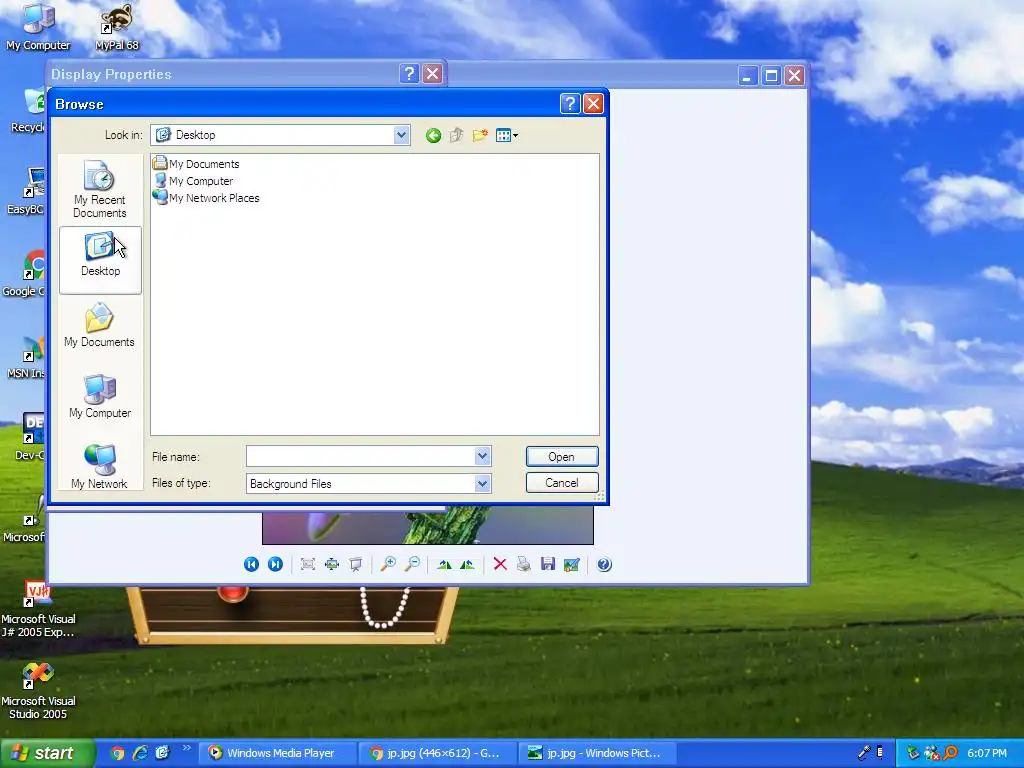Image resolution: width=1024 pixels, height=768 pixels.
Task: Click red X Delete icon in viewer
Action: pos(500,564)
